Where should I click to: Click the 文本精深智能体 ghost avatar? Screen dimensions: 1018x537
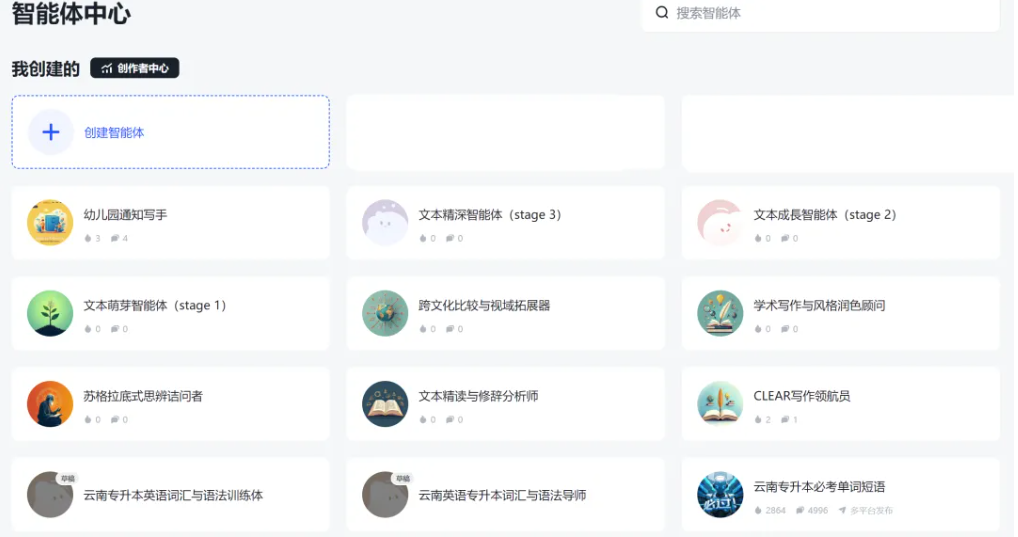coord(385,223)
